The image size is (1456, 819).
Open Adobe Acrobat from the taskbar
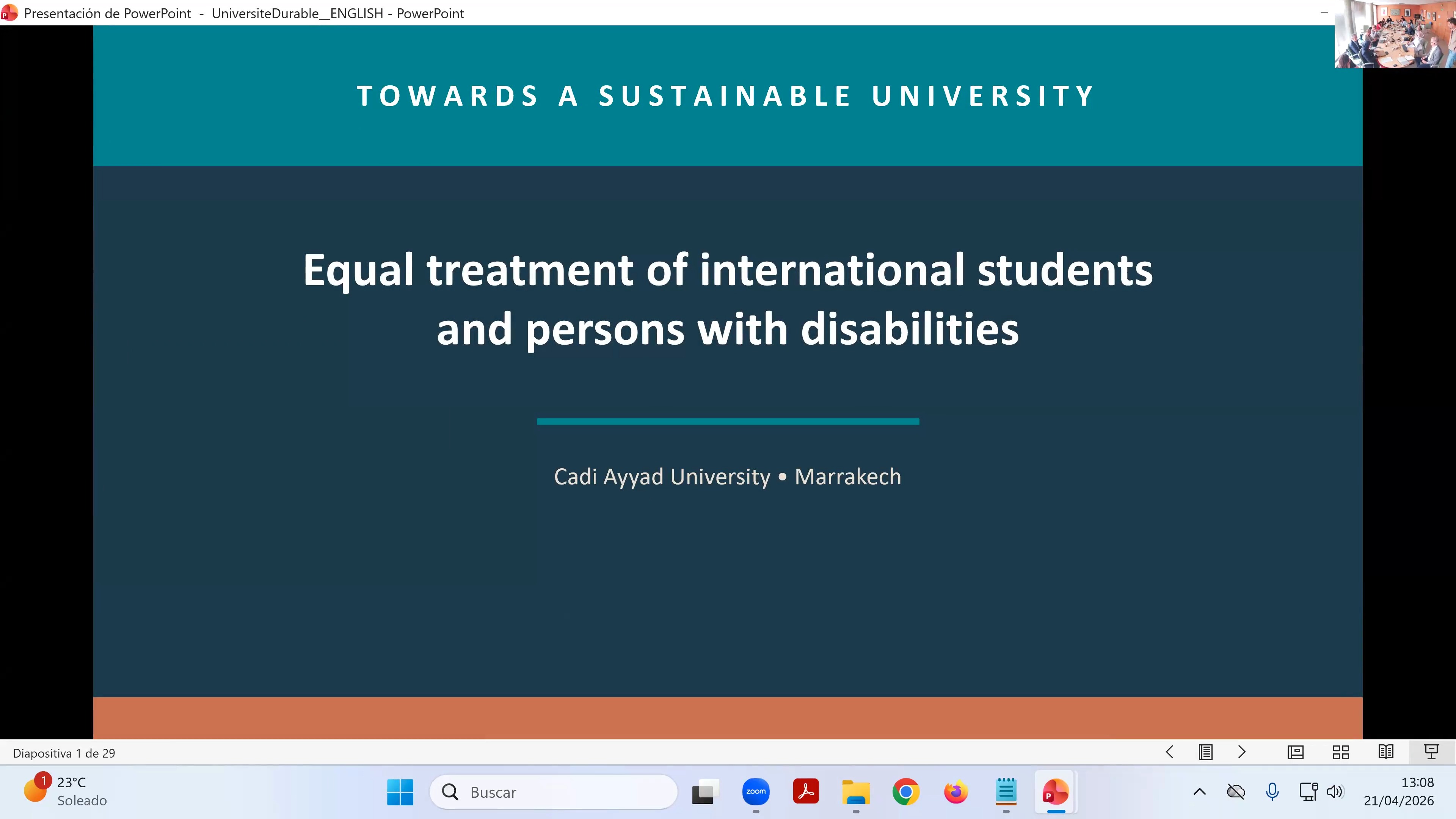click(806, 792)
